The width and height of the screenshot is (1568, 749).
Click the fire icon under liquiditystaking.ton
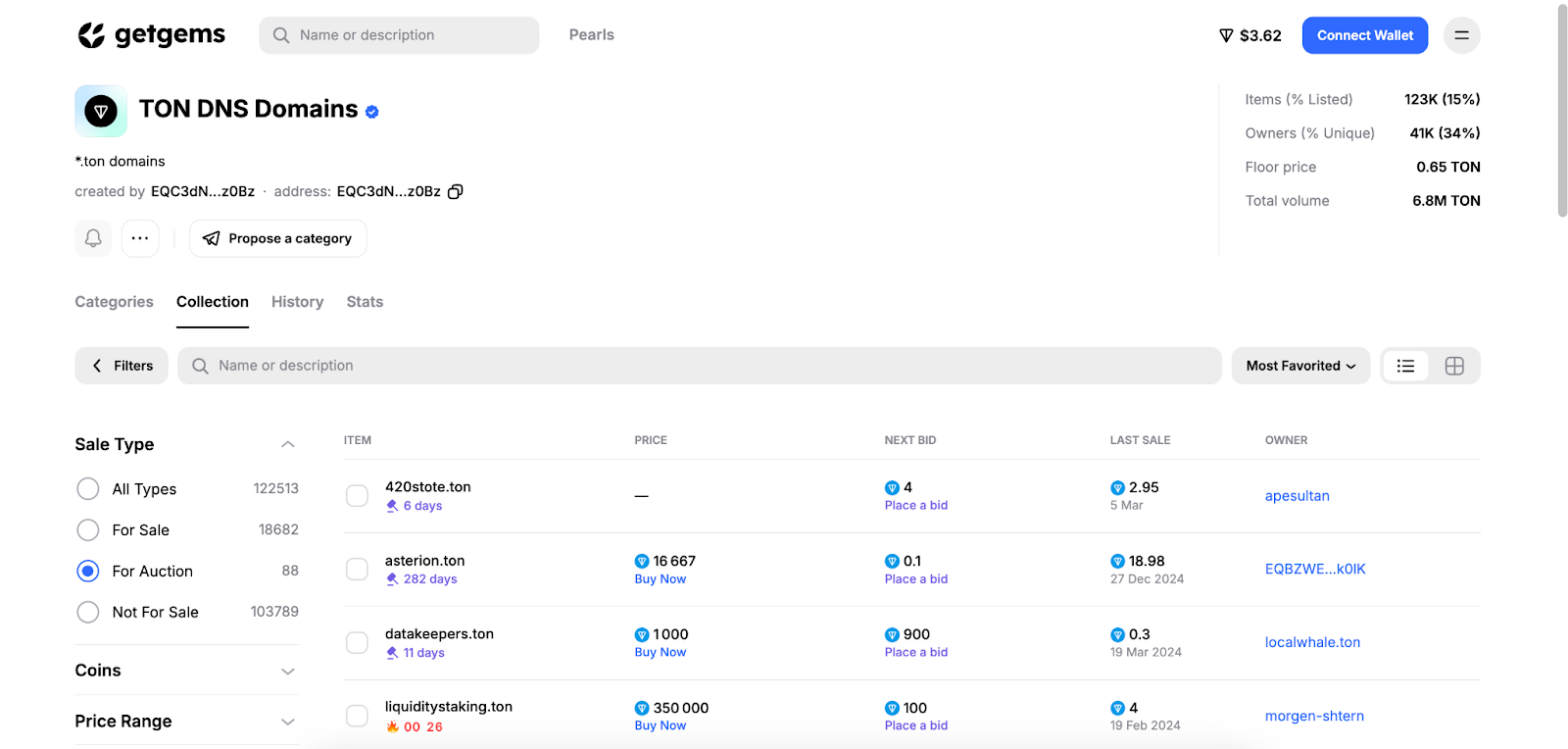[x=392, y=726]
